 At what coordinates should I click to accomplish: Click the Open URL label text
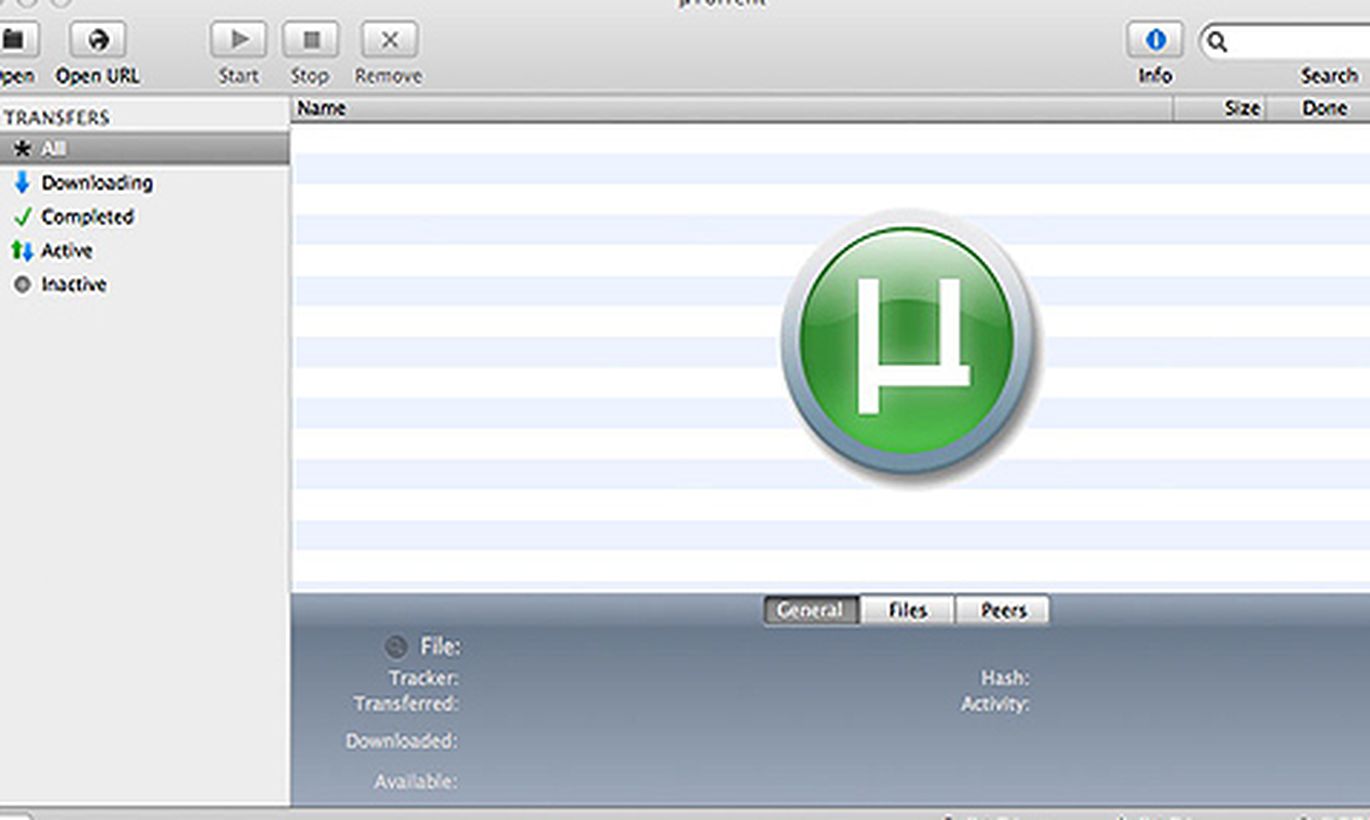click(97, 76)
